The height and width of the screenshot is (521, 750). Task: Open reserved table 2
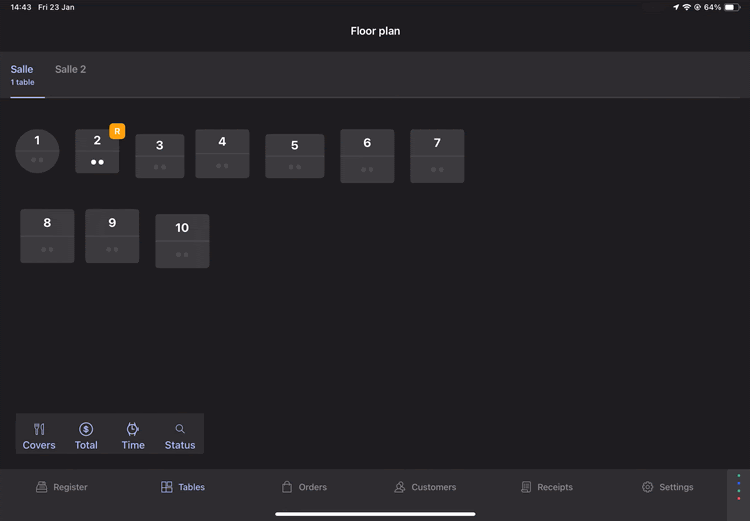coord(96,153)
